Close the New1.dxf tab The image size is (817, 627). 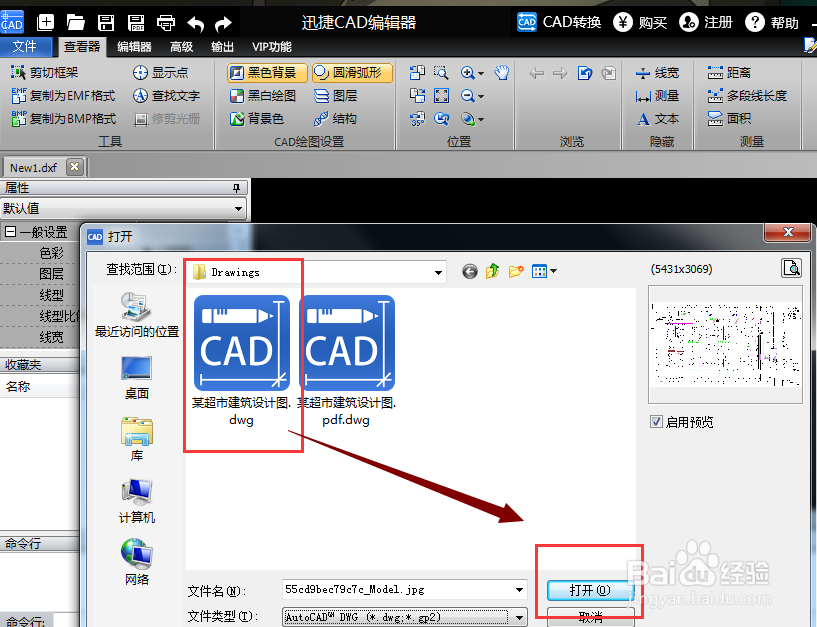(75, 167)
